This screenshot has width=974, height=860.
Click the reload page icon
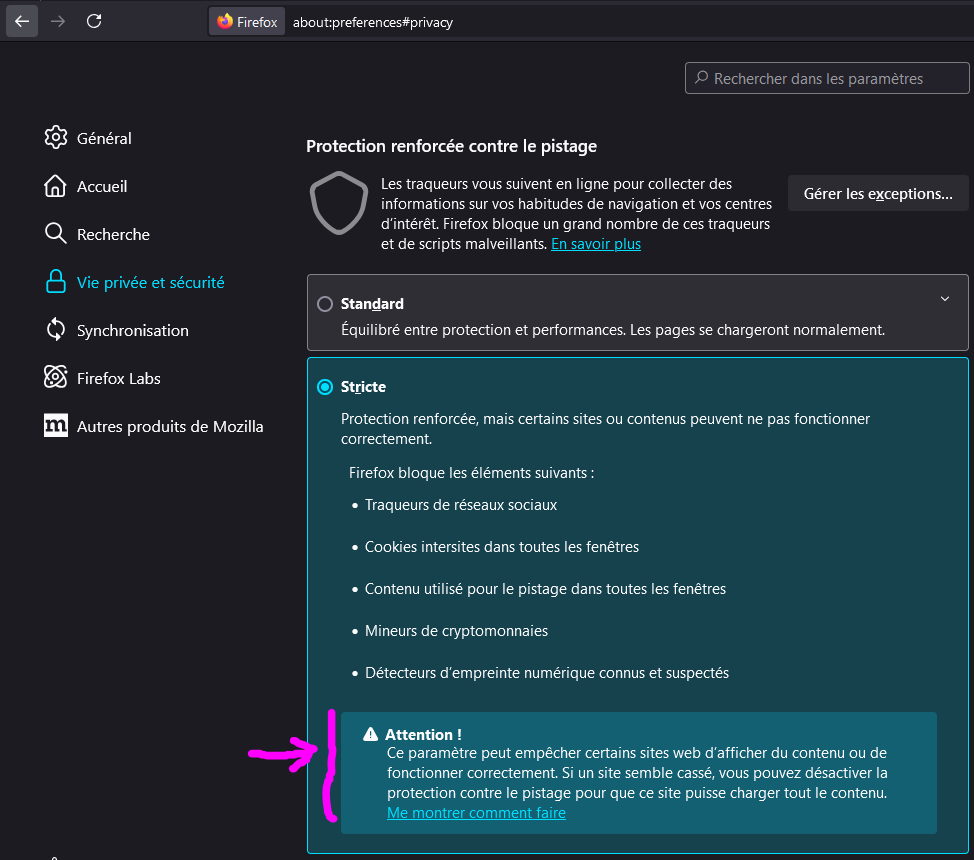click(94, 21)
